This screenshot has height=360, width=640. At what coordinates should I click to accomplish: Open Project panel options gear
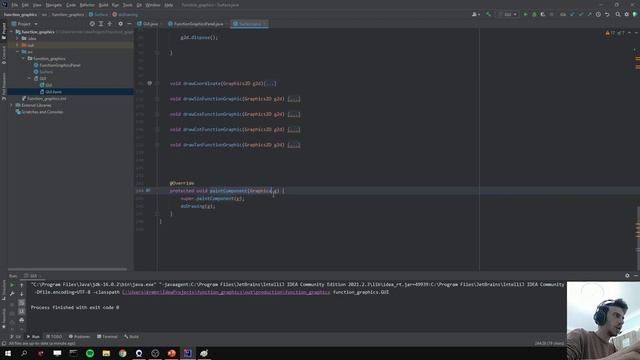coord(120,24)
